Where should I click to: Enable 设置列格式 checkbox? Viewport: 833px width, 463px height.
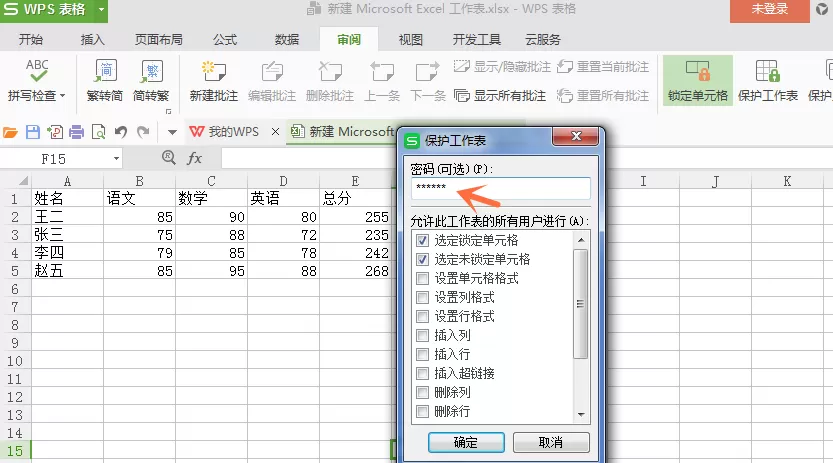pyautogui.click(x=422, y=297)
